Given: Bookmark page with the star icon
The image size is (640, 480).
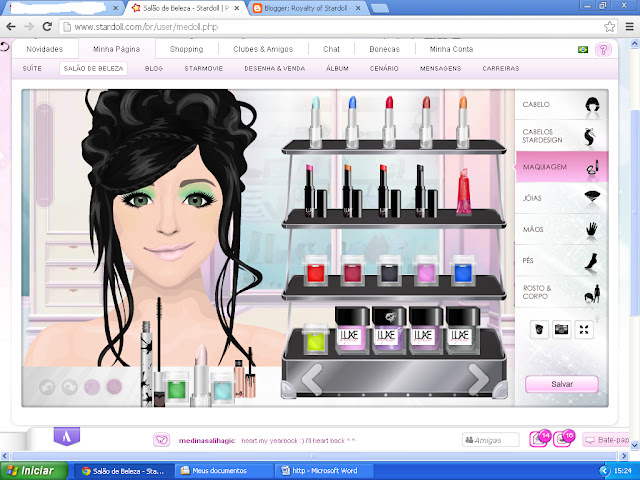Looking at the screenshot, I should click(x=609, y=27).
